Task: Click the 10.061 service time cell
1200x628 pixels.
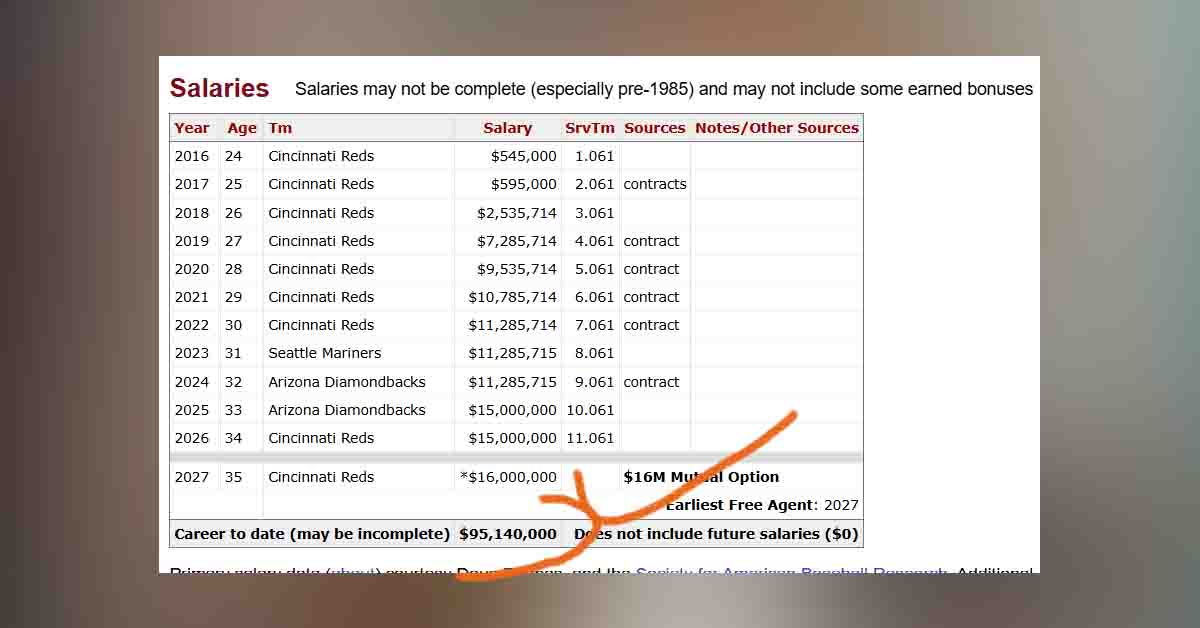Action: coord(590,410)
